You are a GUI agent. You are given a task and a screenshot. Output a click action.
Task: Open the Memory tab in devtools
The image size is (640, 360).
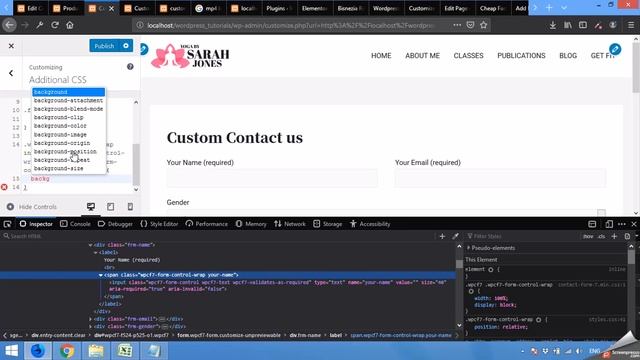pos(251,224)
